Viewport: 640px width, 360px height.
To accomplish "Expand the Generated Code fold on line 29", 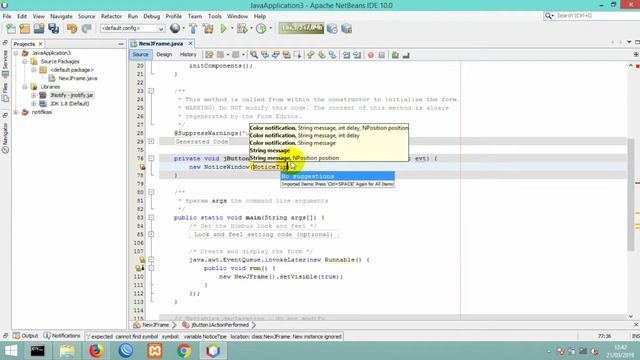I will 151,142.
